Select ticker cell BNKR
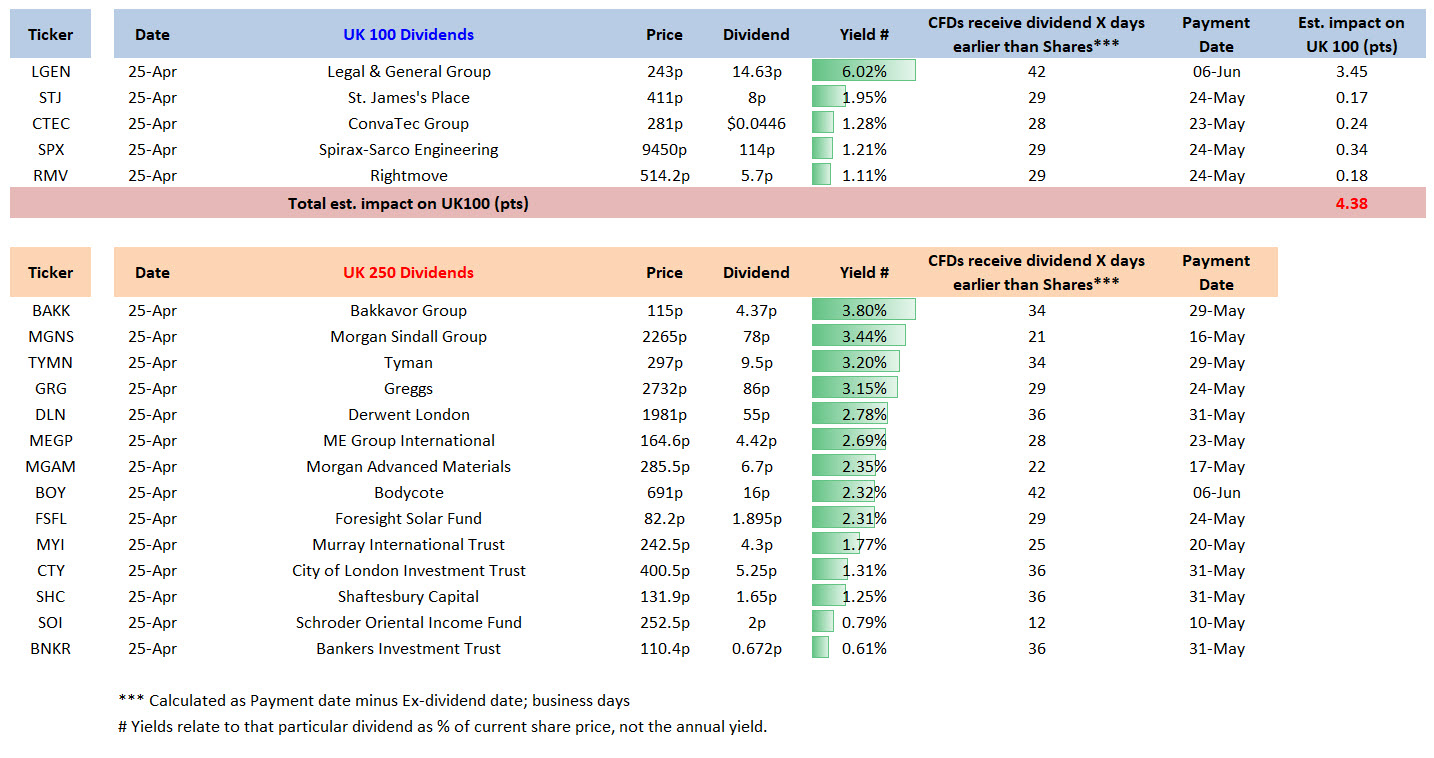This screenshot has width=1434, height=758. coord(50,648)
